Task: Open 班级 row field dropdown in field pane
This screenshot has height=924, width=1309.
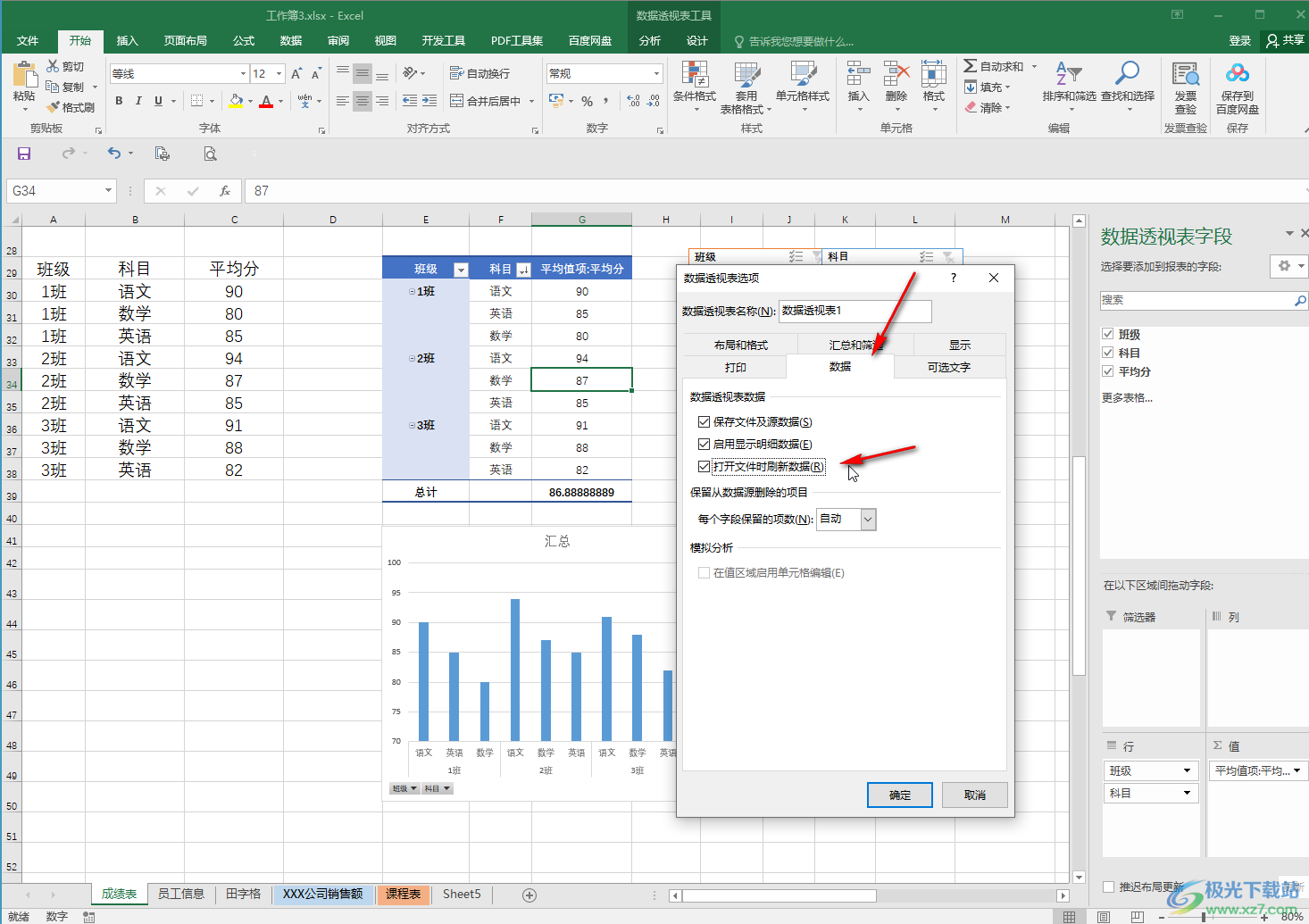Action: click(1187, 770)
